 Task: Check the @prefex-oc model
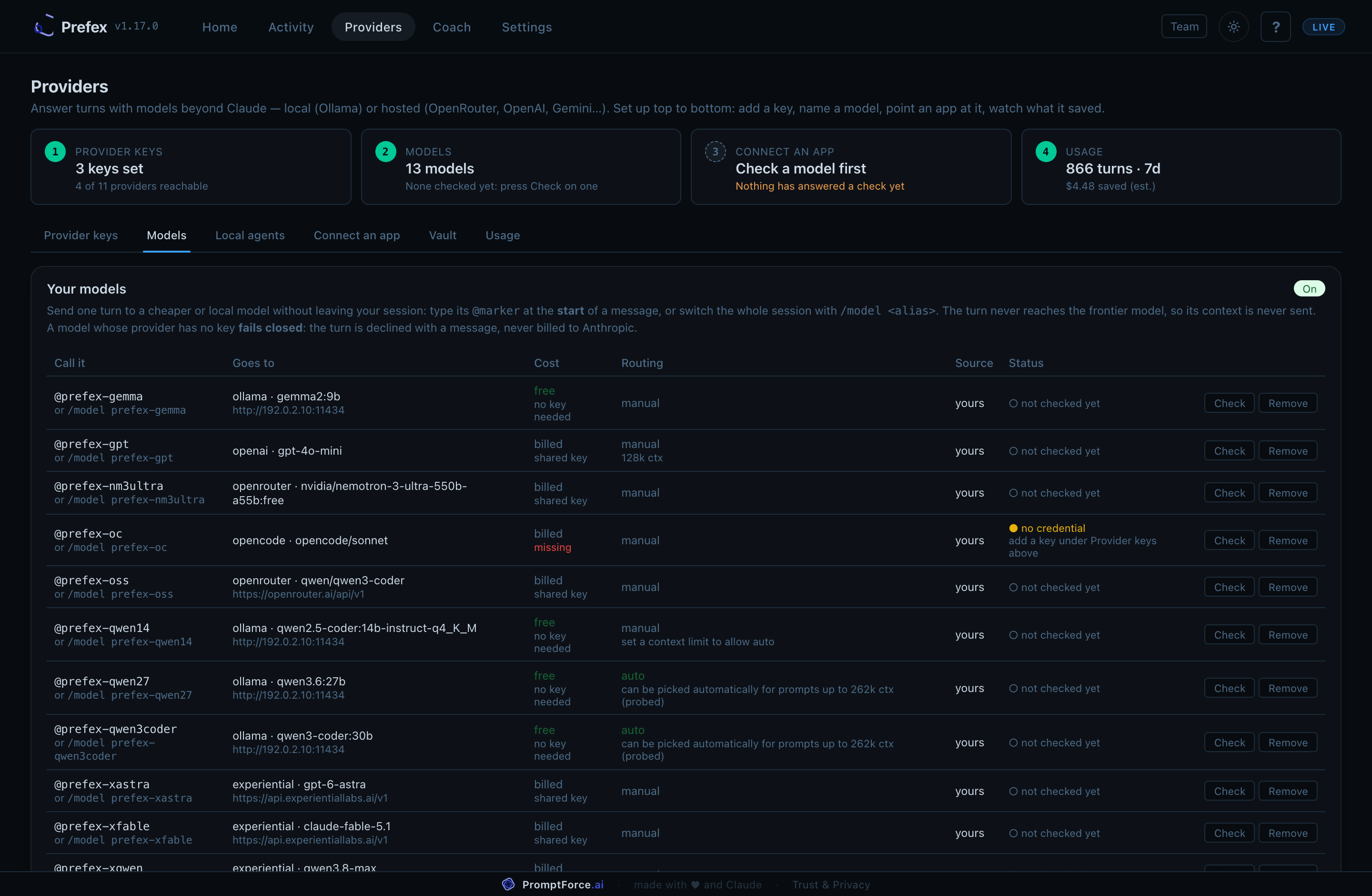(1229, 540)
